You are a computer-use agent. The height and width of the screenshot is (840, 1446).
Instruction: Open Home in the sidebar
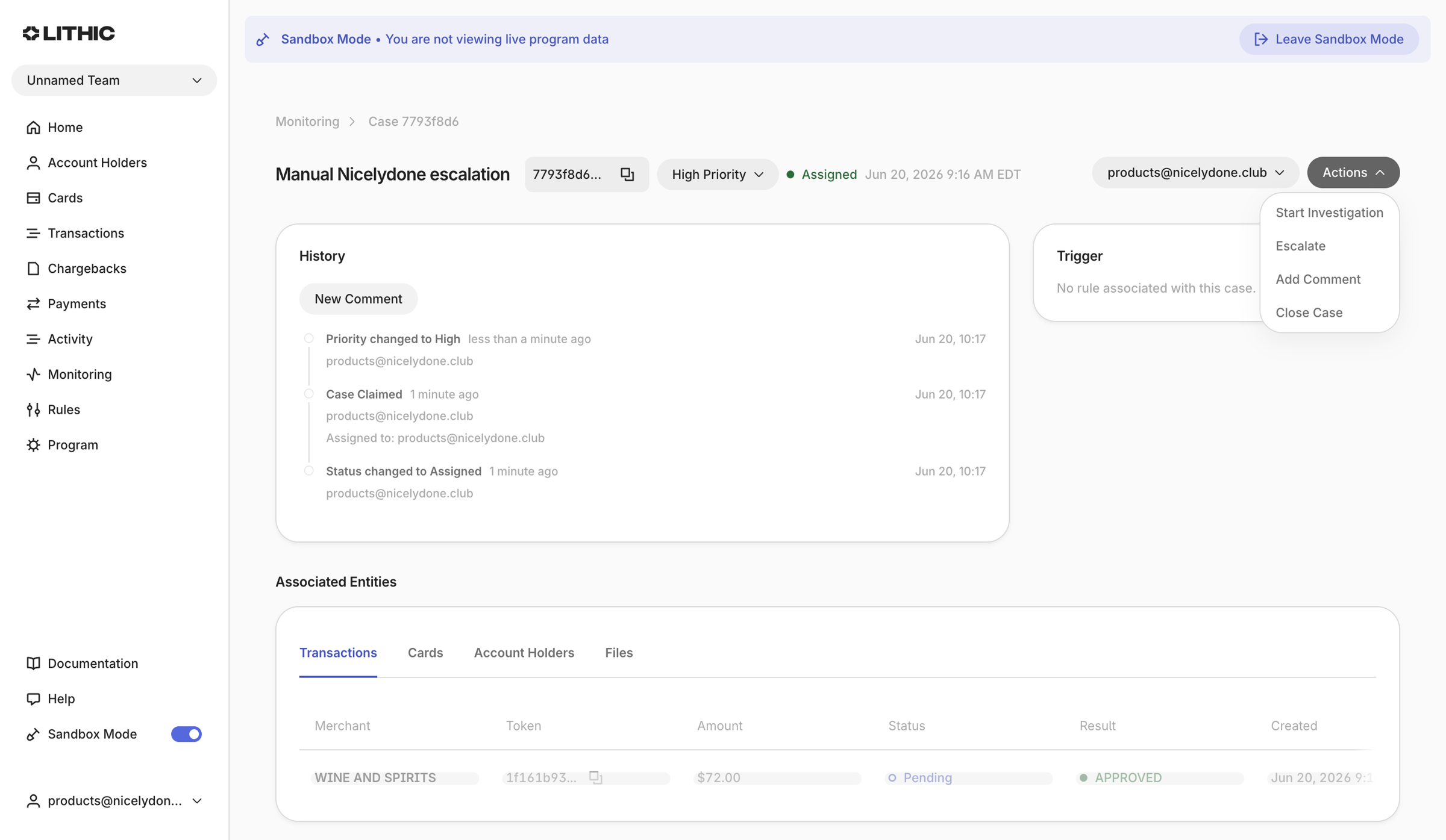tap(65, 127)
